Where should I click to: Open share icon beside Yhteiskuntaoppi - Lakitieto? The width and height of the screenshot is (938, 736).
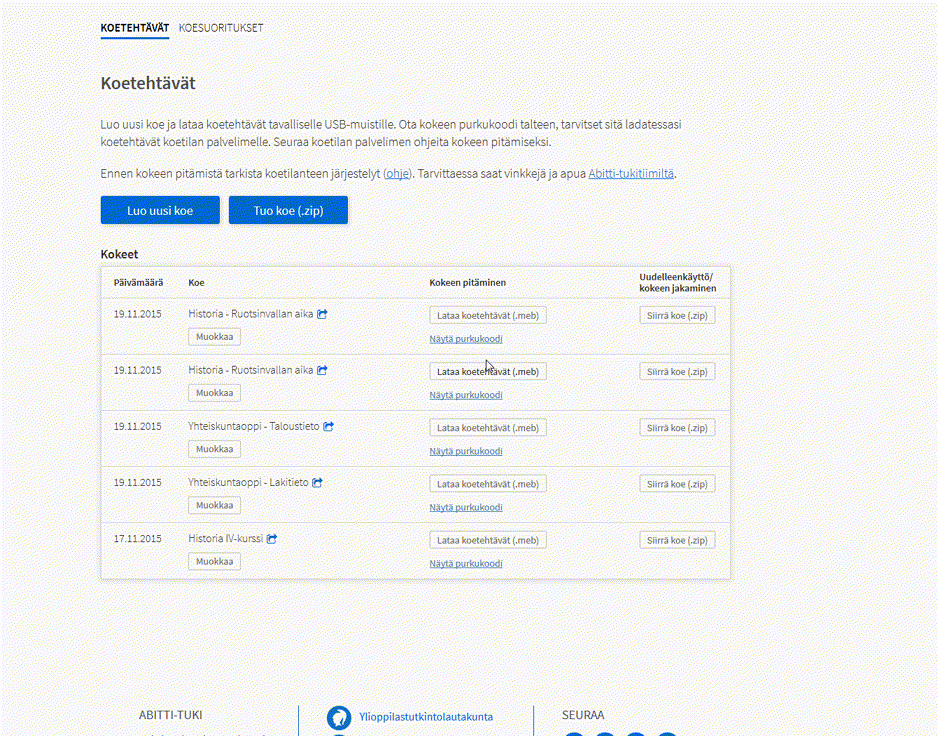click(318, 482)
